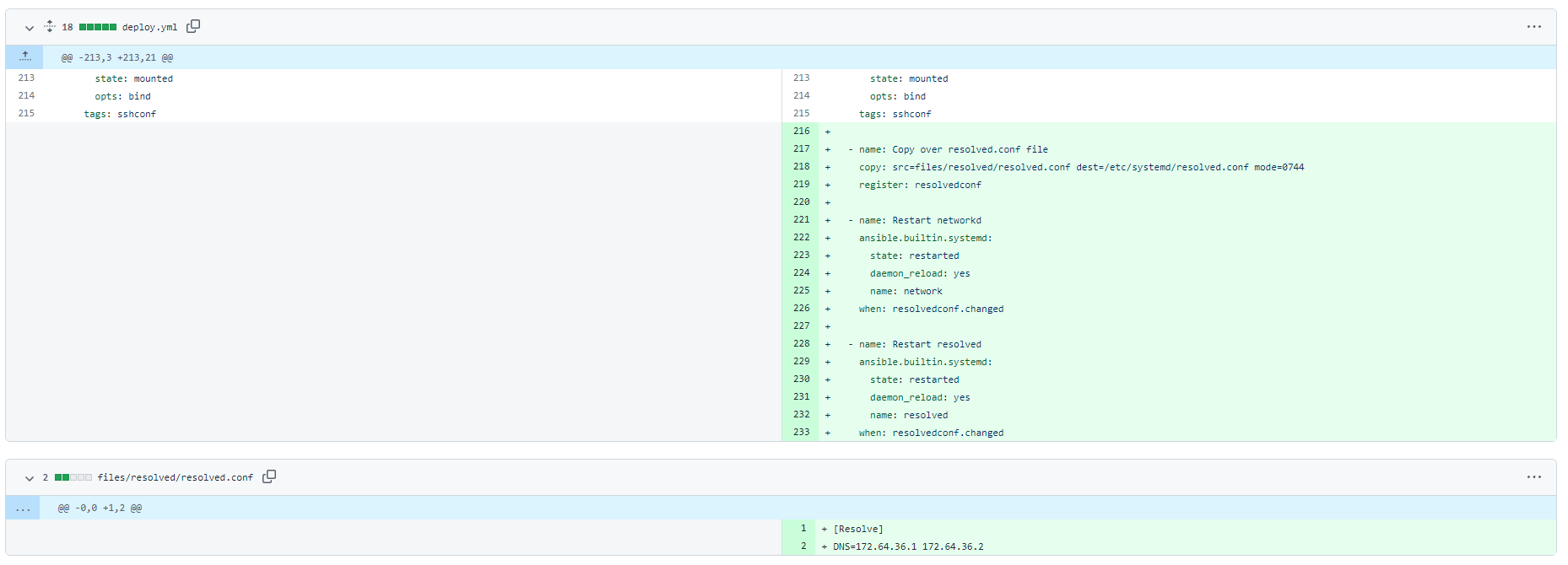Open the deploy.yml three-dot options menu
Image resolution: width=1568 pixels, height=565 pixels.
coord(1533,27)
